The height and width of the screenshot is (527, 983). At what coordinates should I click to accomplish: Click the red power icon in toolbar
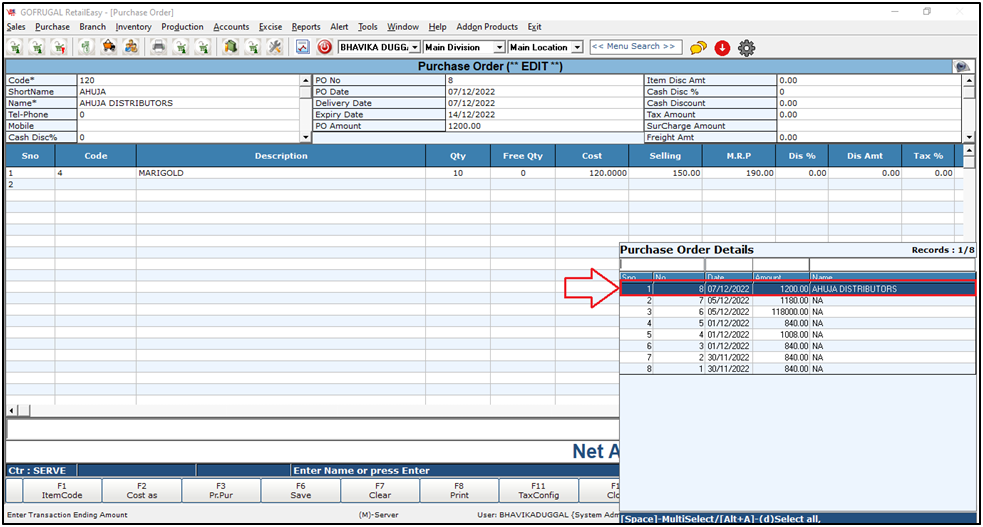click(x=324, y=47)
